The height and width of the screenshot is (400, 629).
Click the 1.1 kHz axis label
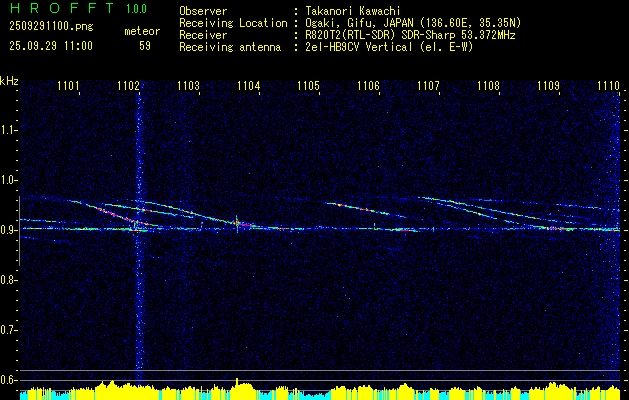pyautogui.click(x=8, y=130)
